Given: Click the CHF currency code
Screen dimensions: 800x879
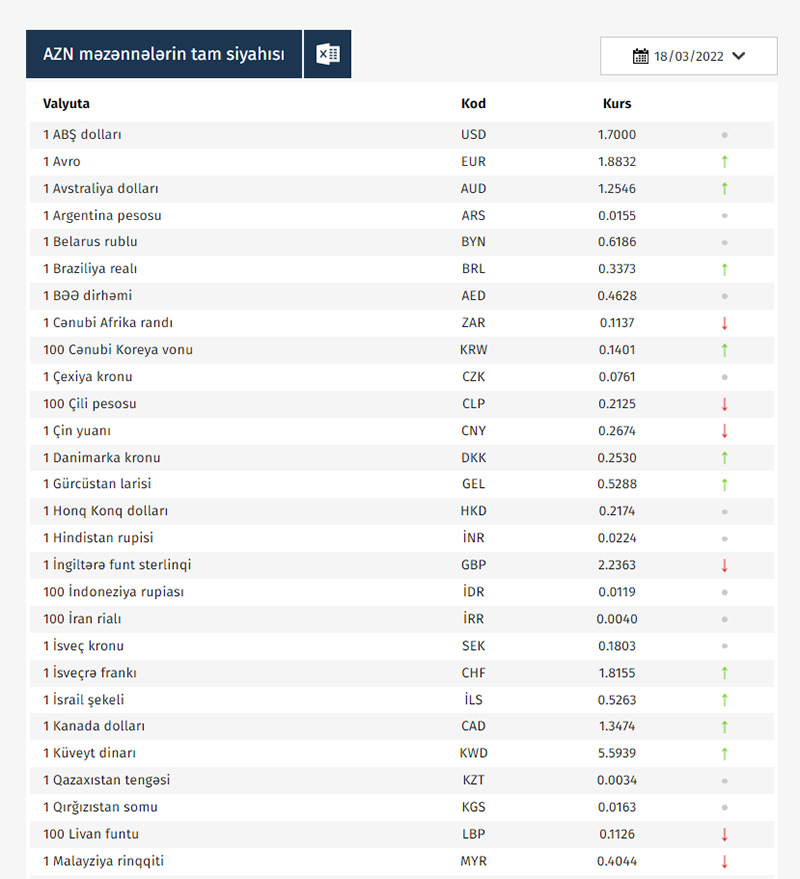Looking at the screenshot, I should tap(473, 673).
